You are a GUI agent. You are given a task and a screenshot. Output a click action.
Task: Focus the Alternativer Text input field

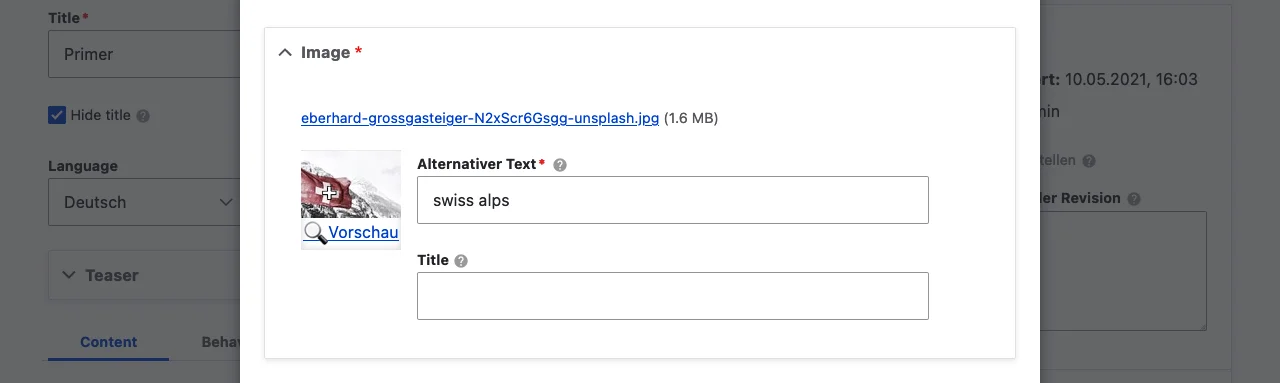tap(673, 200)
